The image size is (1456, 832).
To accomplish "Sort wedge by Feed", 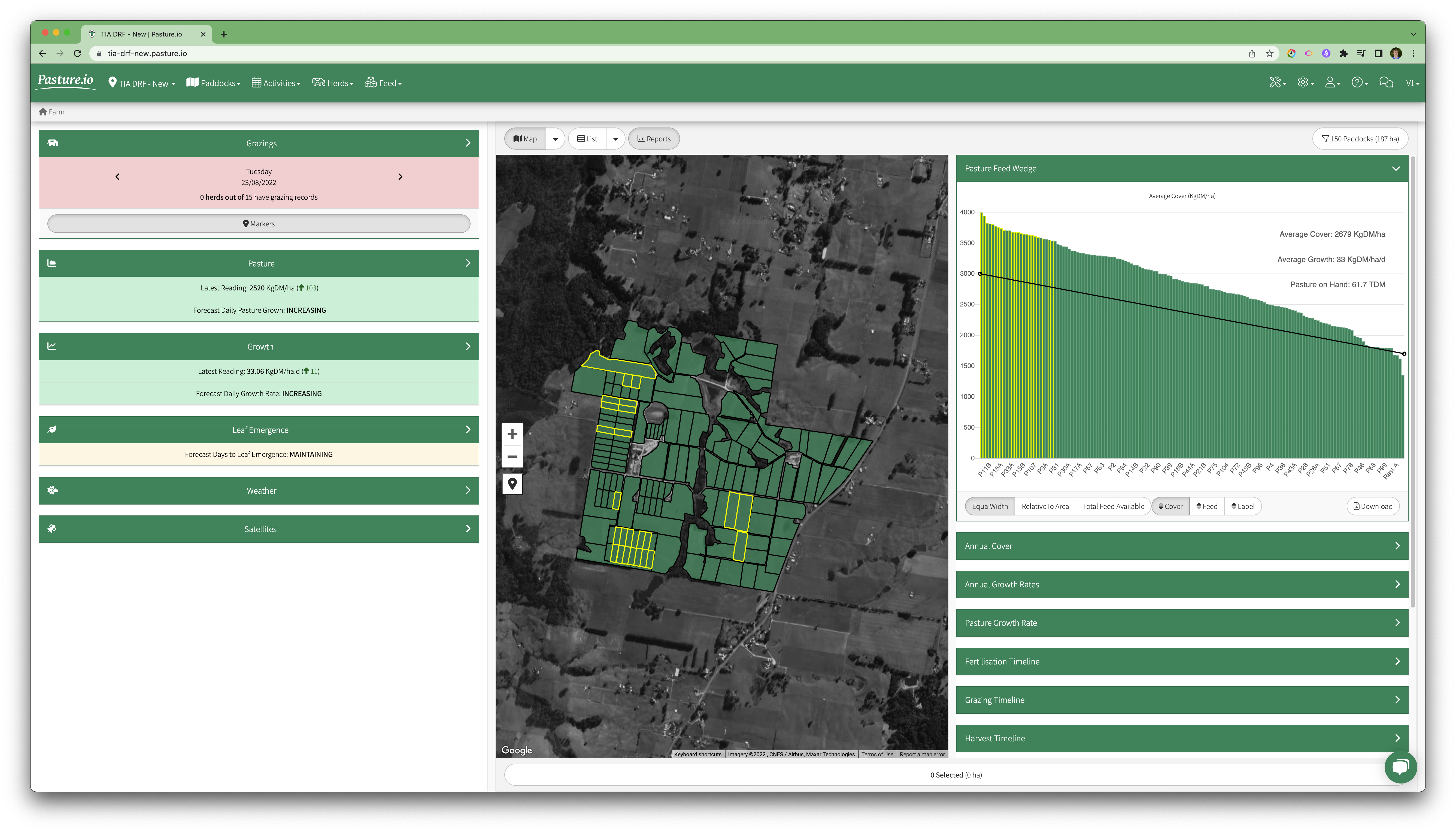I will pos(1207,506).
